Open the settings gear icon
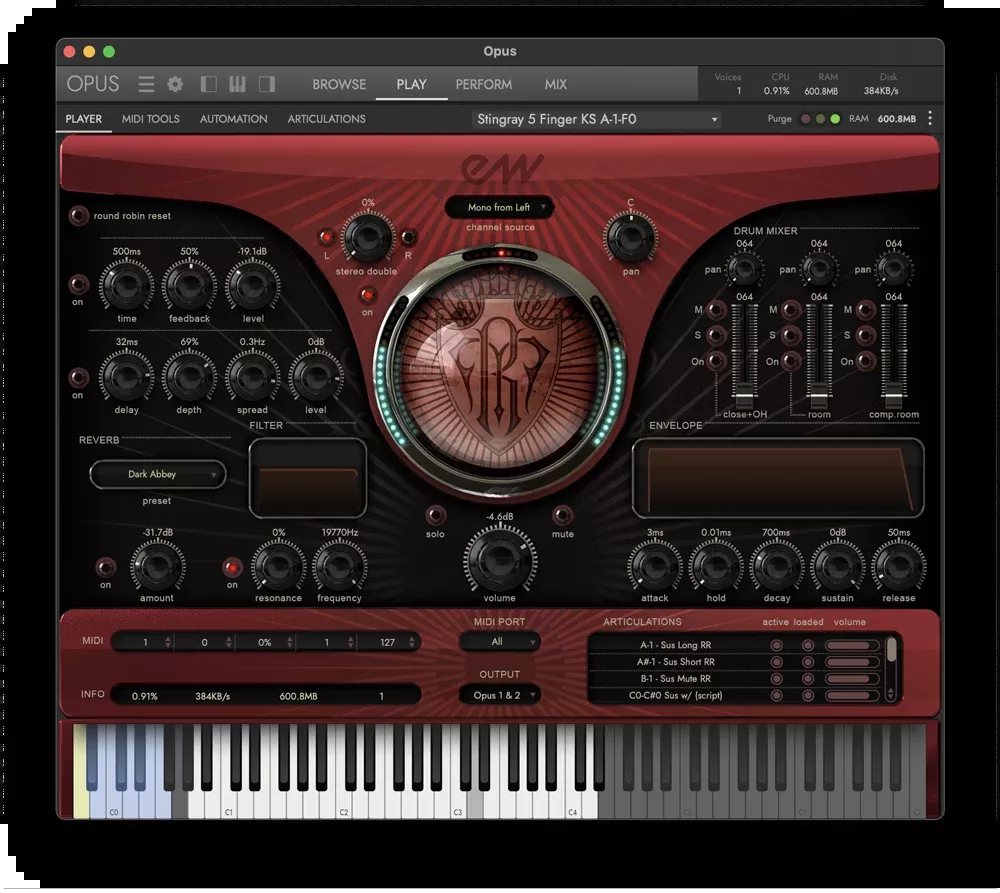Image resolution: width=1000 pixels, height=893 pixels. point(175,84)
